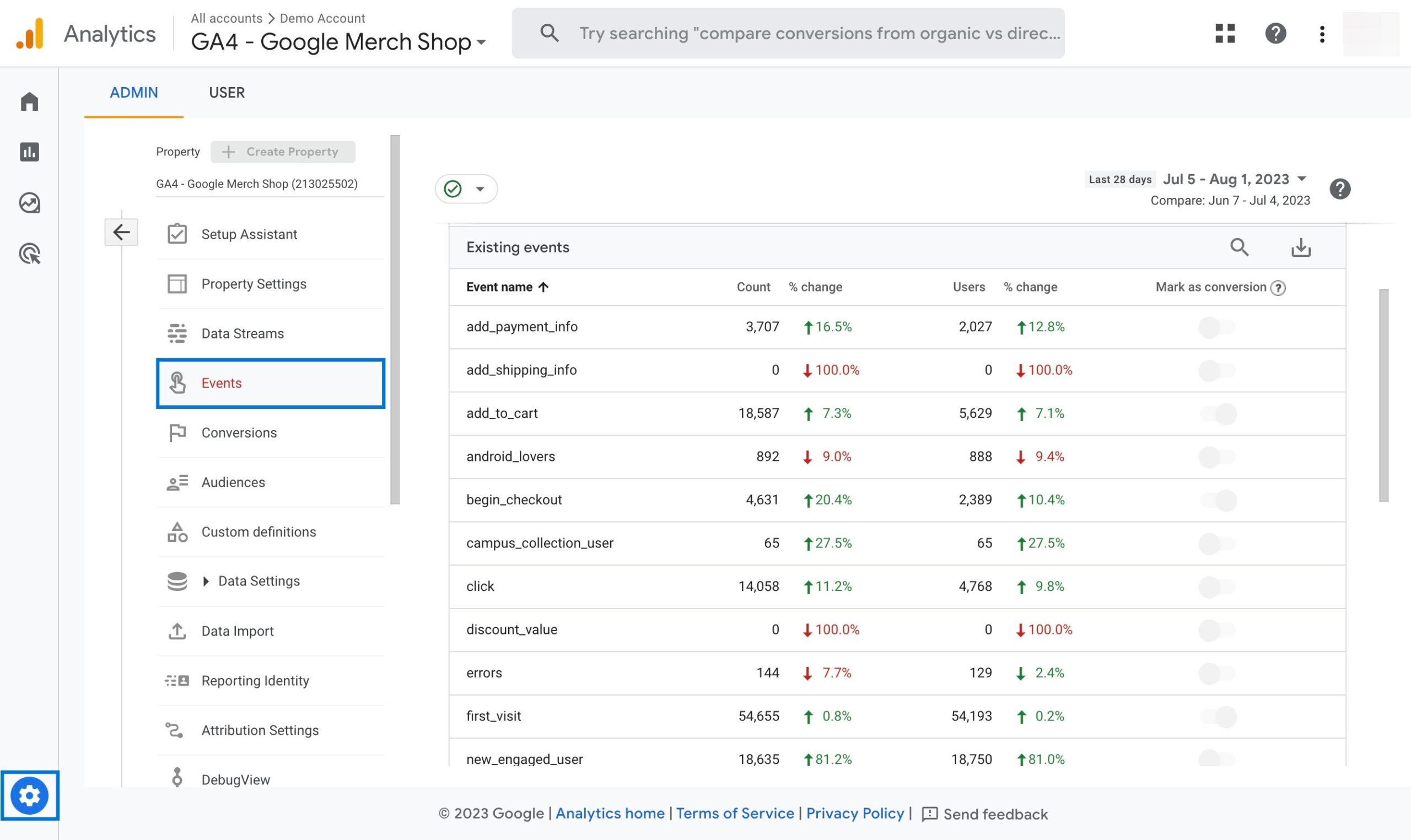Download the existing events list
The image size is (1411, 840).
(x=1301, y=247)
